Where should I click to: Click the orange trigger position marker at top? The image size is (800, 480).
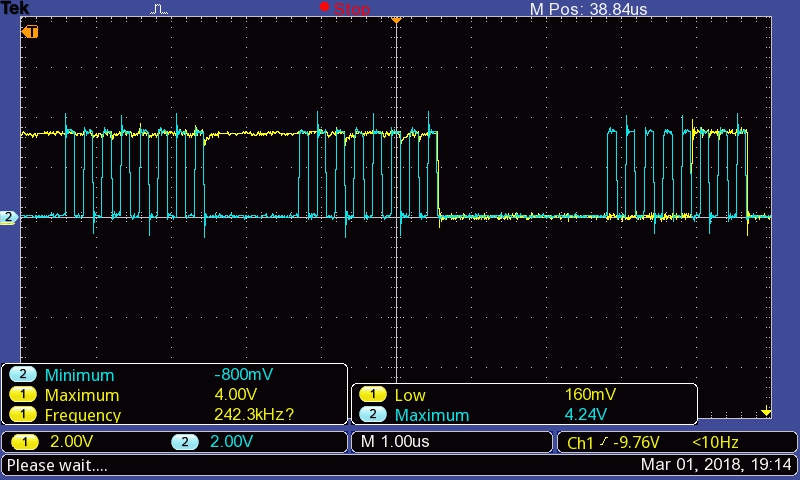tap(396, 20)
